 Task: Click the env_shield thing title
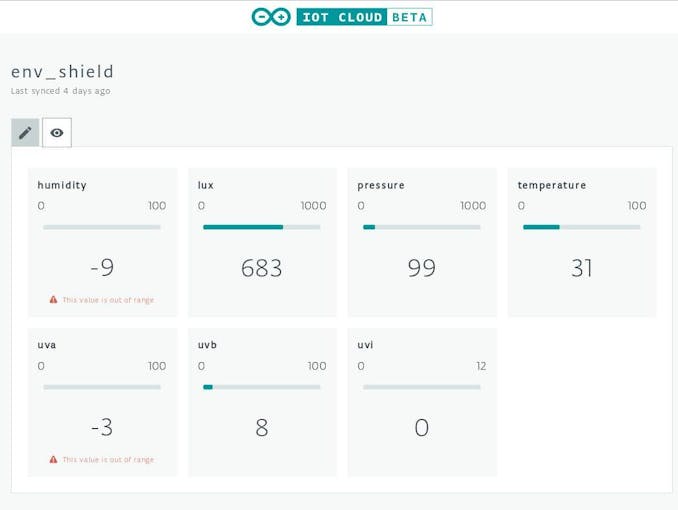click(63, 72)
